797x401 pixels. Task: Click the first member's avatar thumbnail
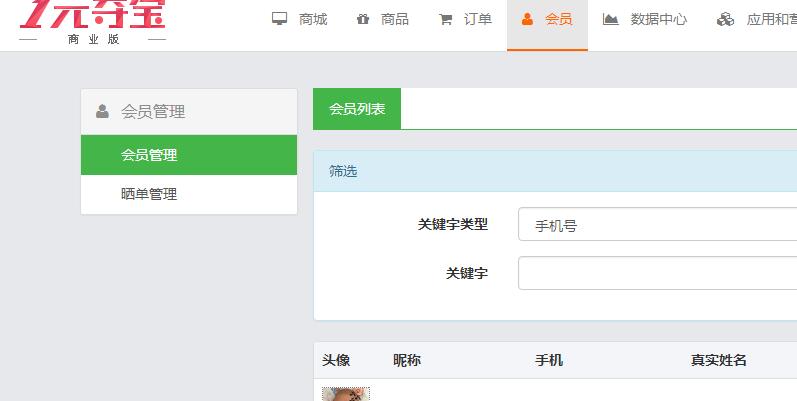tap(346, 394)
